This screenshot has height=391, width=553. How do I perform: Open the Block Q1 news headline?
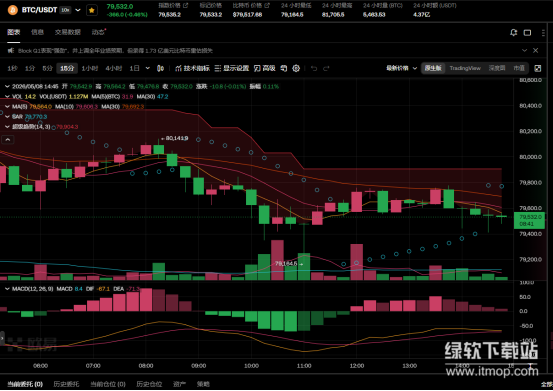point(115,51)
